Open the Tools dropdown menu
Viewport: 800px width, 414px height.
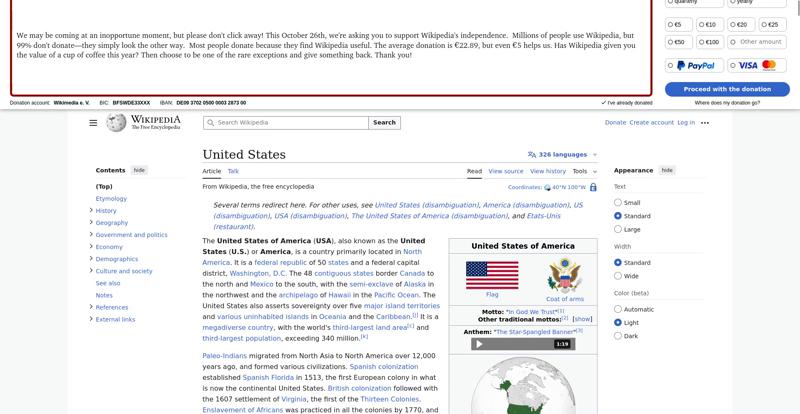(583, 171)
